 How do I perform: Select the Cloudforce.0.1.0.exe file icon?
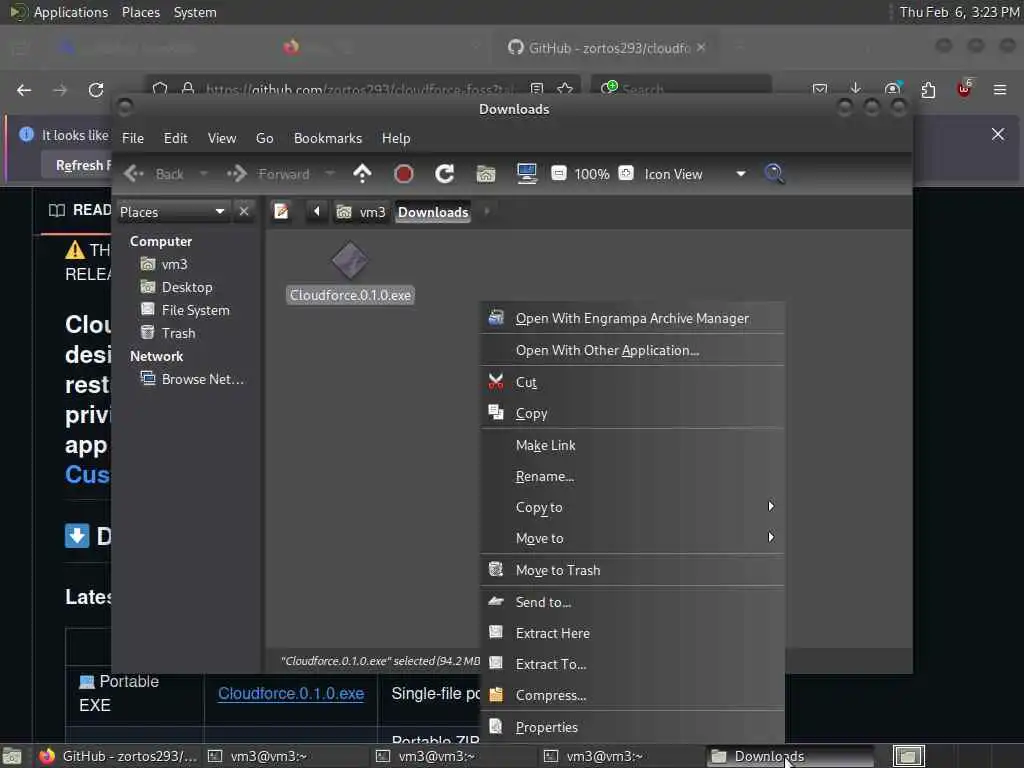coord(350,261)
